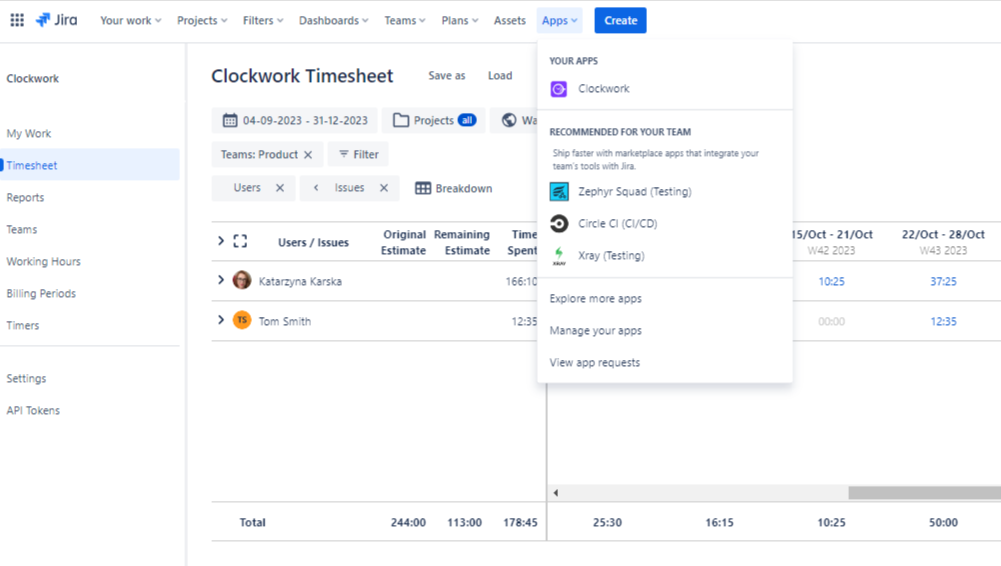Expand all rows chevron in header

coord(221,241)
